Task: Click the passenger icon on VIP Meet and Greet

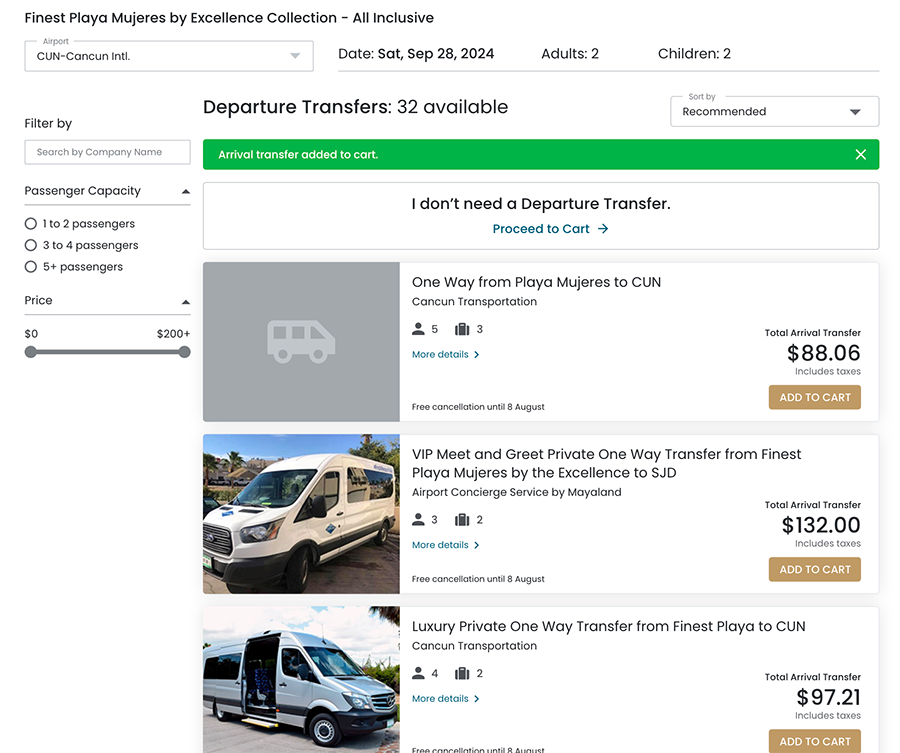Action: [418, 520]
